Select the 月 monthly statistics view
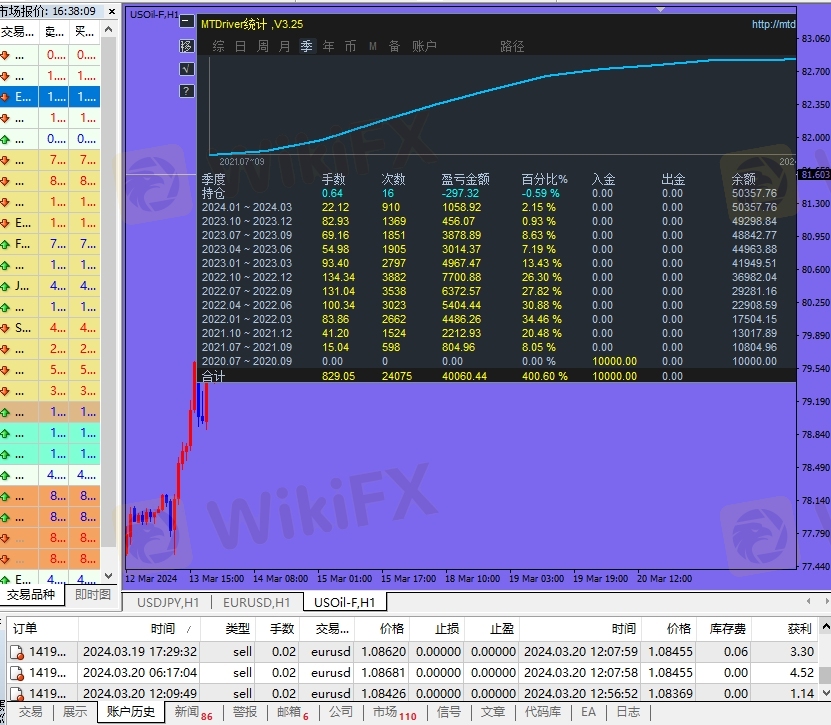Viewport: 831px width, 725px height. point(285,46)
